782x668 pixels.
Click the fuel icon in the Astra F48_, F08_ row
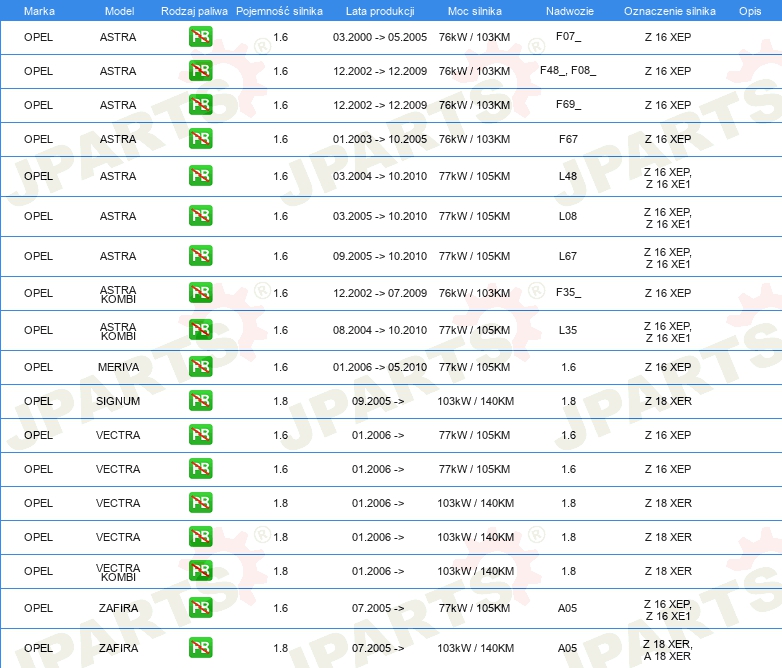(x=200, y=71)
